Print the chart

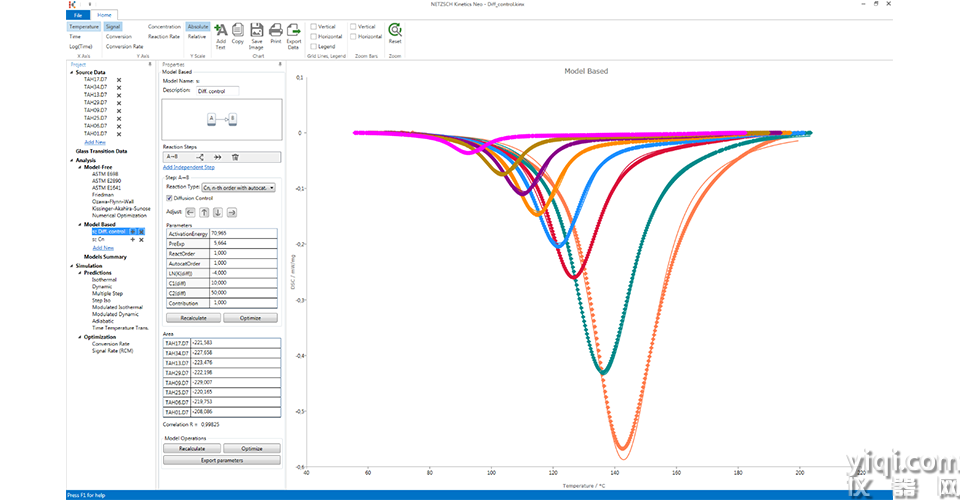click(x=276, y=30)
